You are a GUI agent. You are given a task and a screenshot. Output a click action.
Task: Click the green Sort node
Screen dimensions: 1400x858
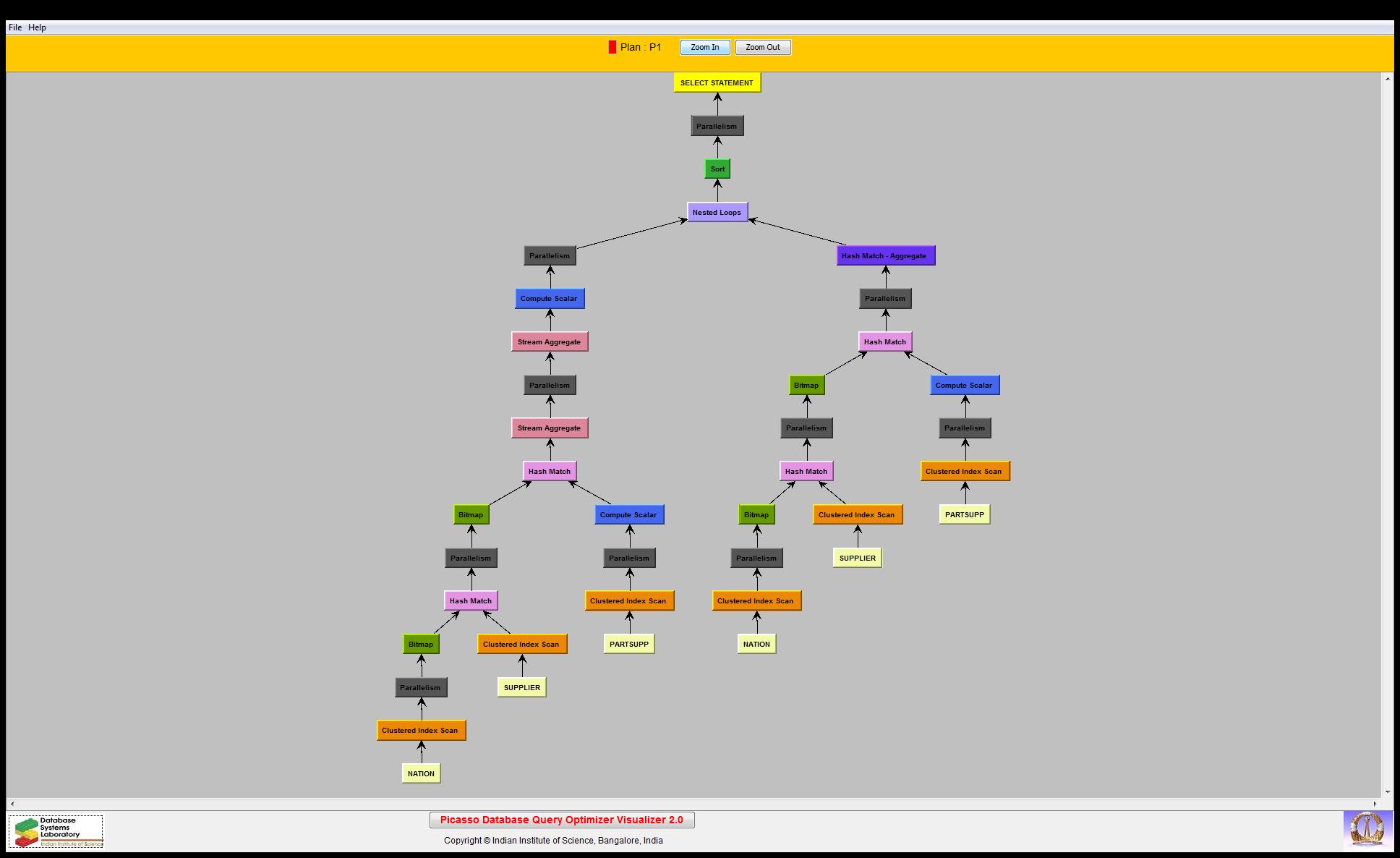[x=717, y=169]
